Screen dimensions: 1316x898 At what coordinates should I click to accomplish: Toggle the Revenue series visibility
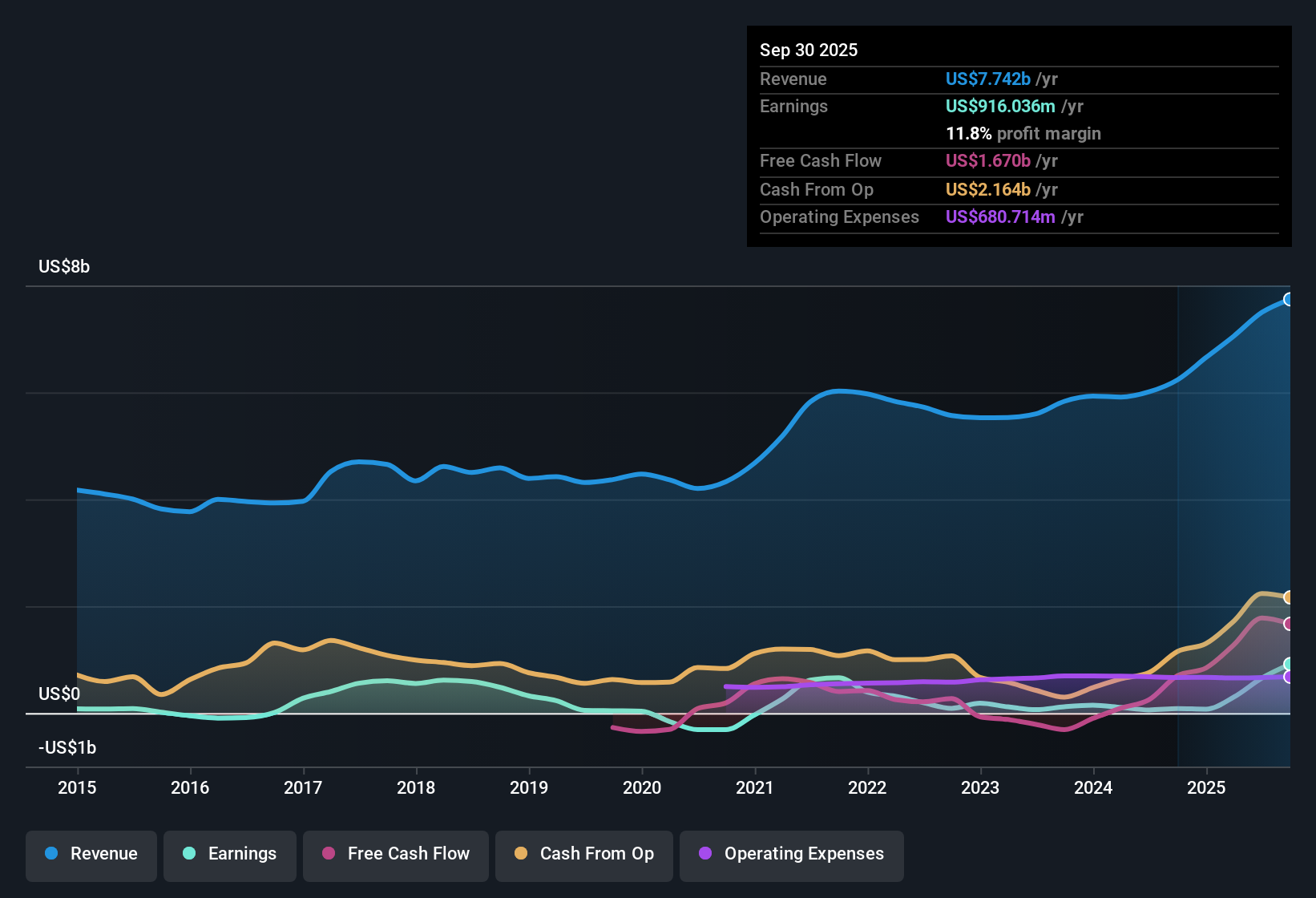91,854
